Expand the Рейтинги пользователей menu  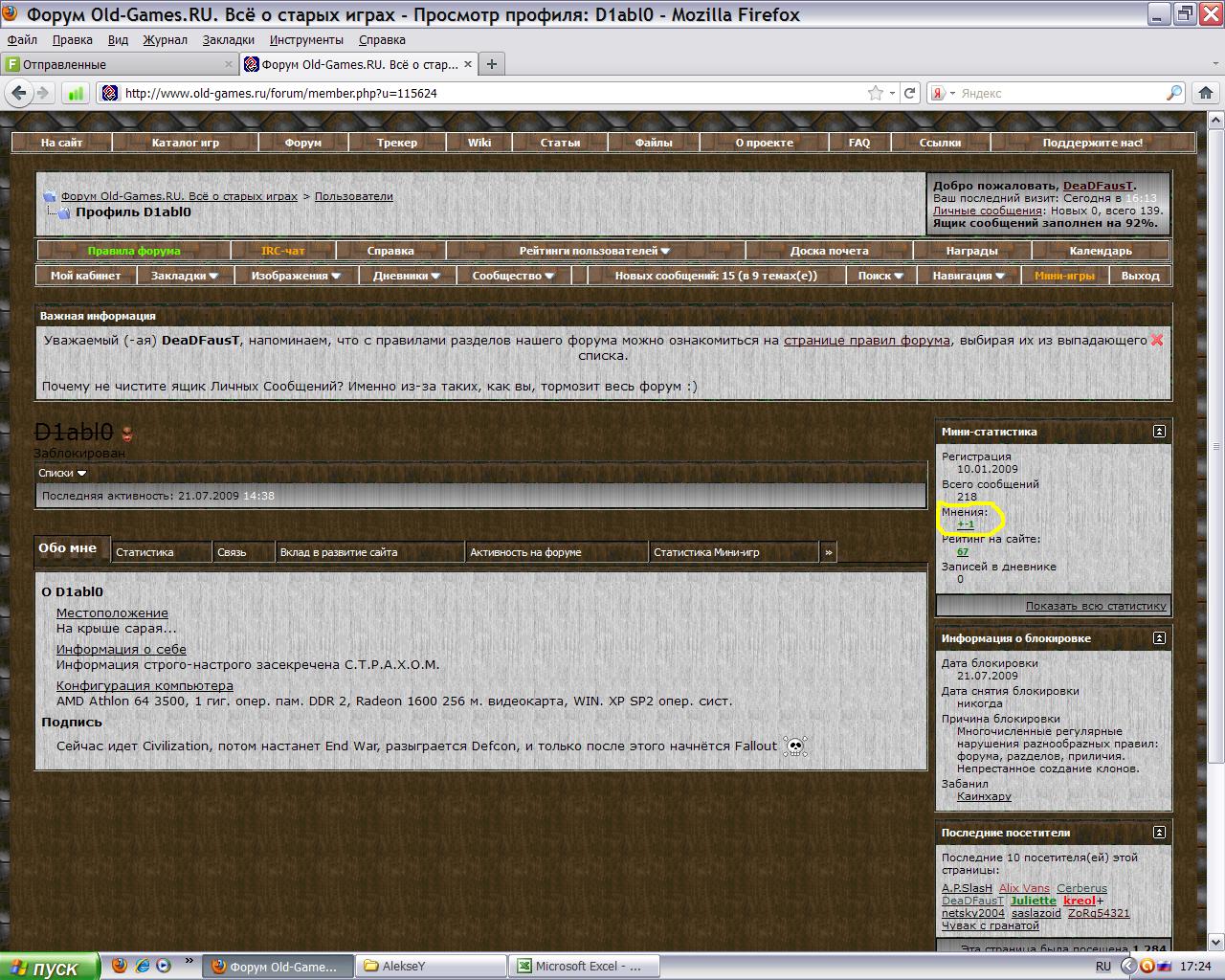tap(594, 251)
